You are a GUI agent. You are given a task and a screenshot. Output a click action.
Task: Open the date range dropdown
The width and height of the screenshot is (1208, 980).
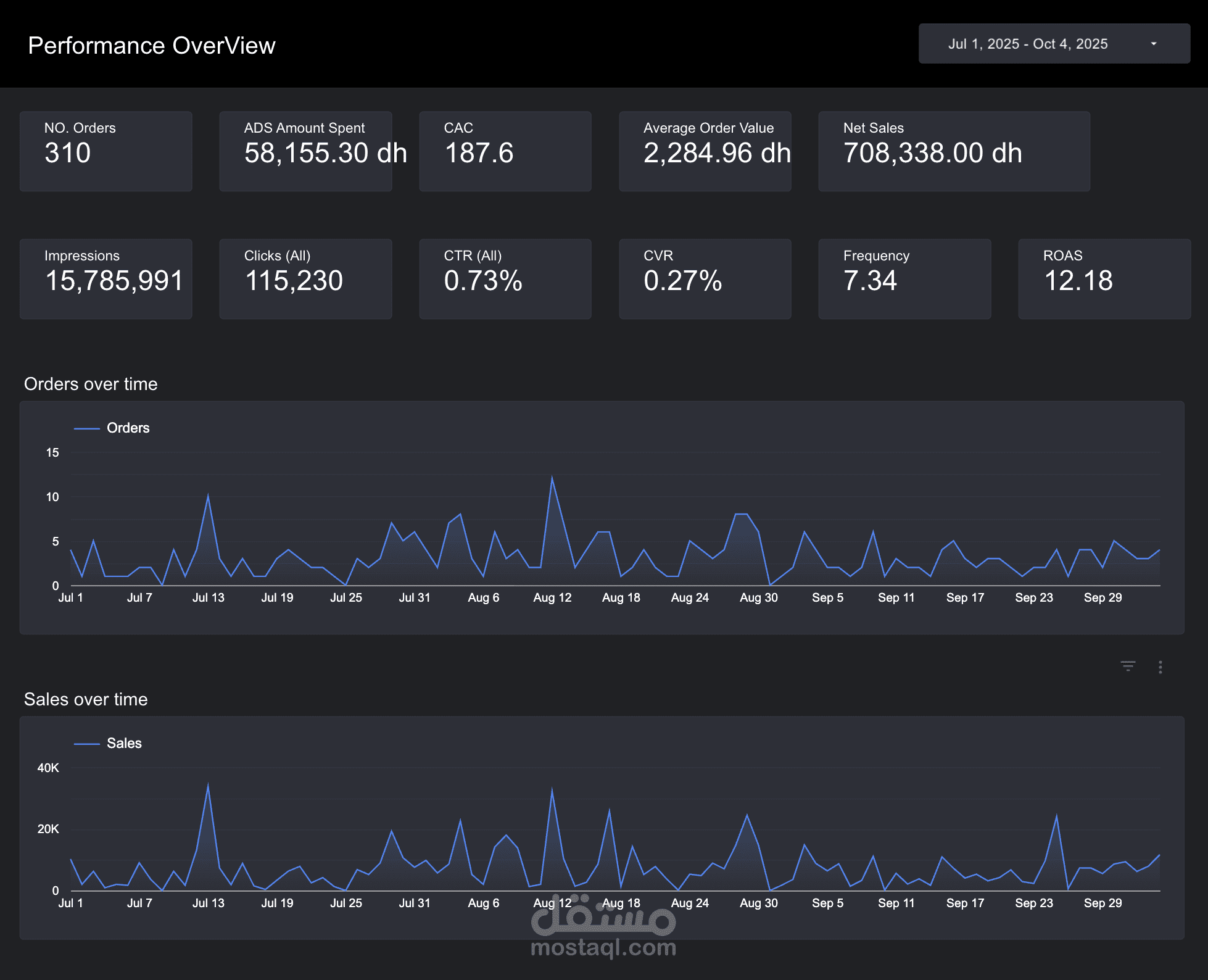tap(1028, 44)
